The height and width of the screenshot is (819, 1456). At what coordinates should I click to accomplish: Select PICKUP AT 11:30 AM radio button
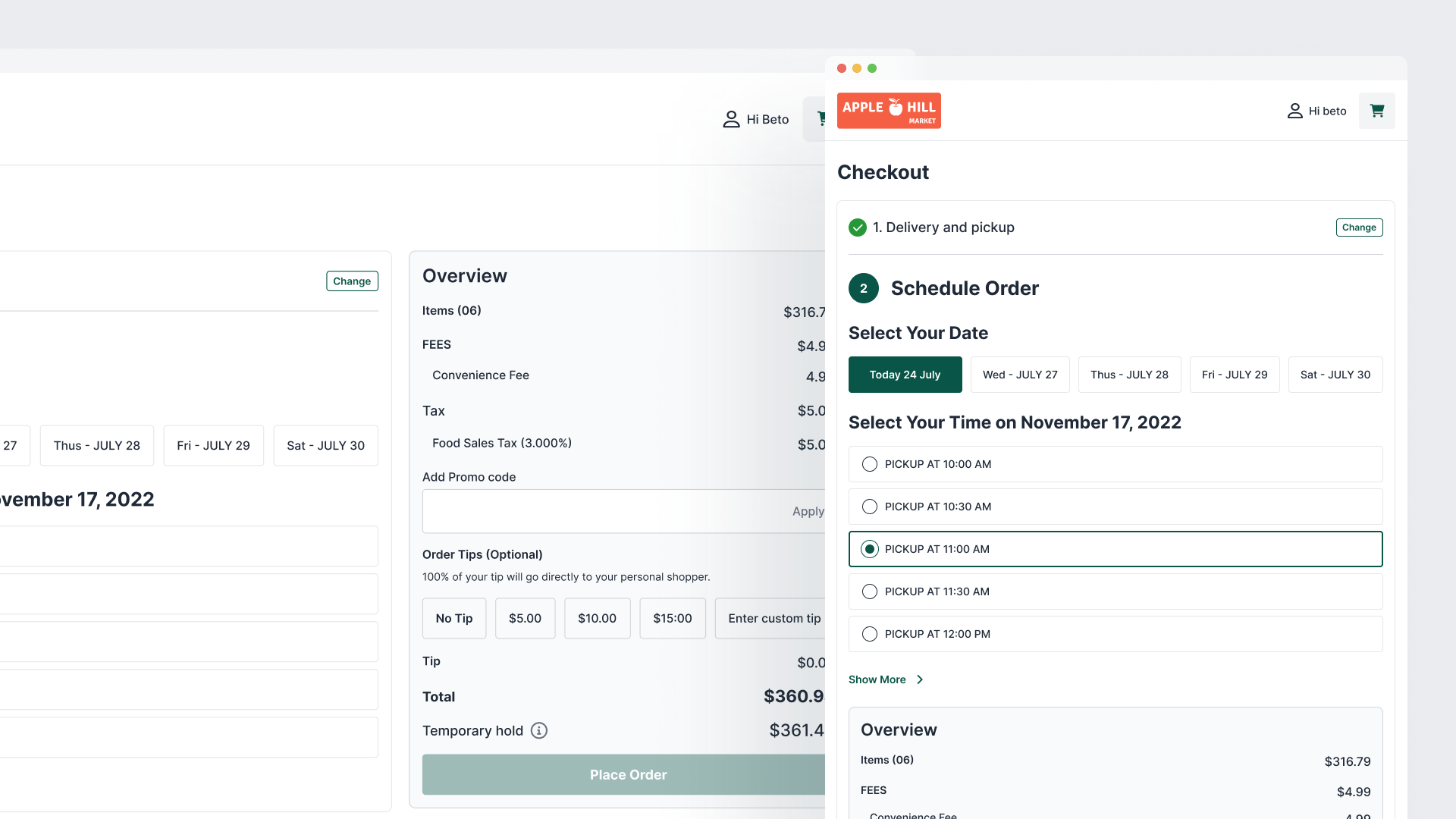coord(870,591)
